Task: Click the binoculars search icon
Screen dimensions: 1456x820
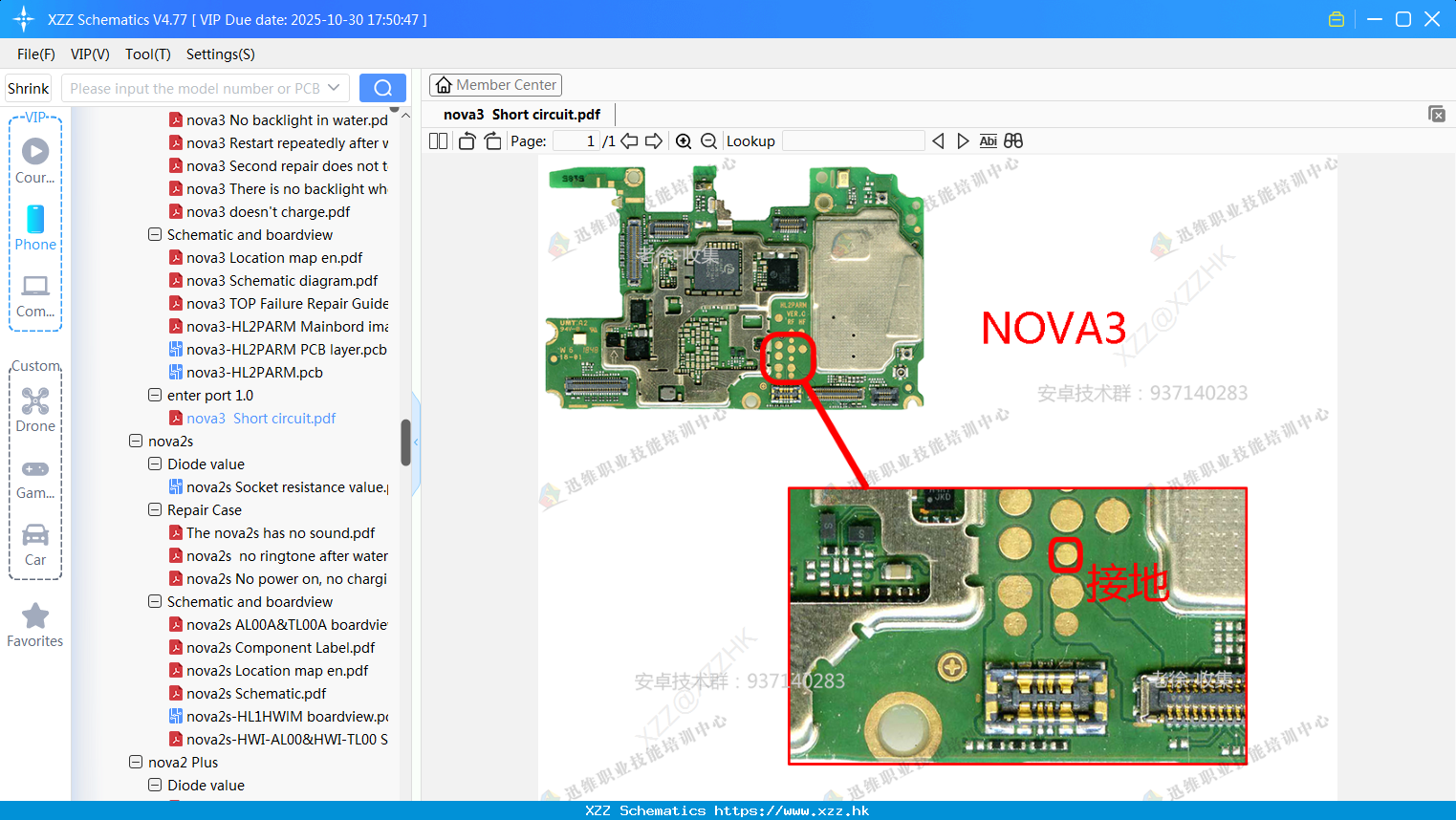Action: pos(1013,140)
